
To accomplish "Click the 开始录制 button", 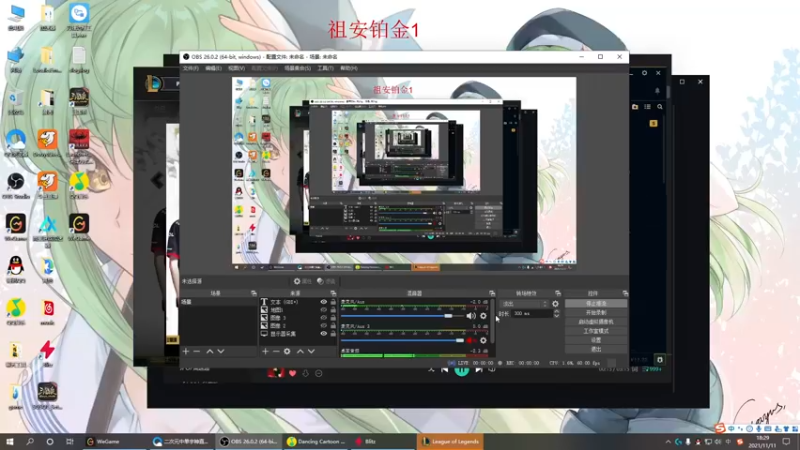I will (x=596, y=313).
